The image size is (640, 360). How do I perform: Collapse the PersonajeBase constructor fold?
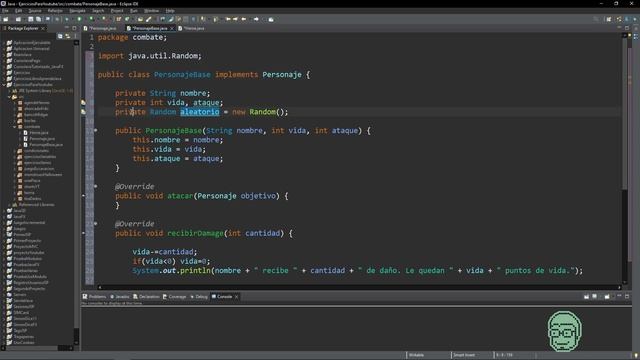point(96,131)
